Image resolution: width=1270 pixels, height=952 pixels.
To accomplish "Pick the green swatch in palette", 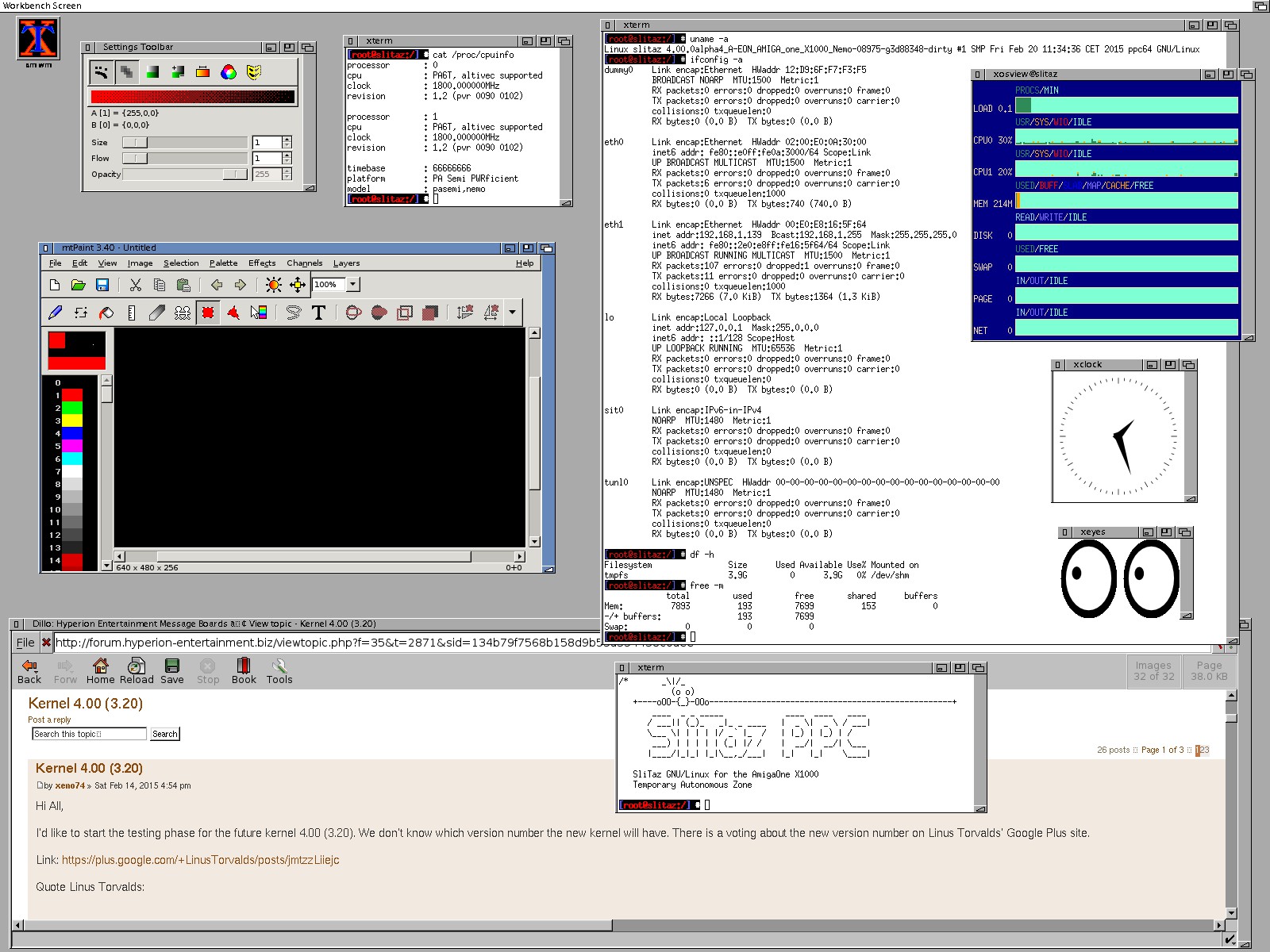I will (72, 408).
